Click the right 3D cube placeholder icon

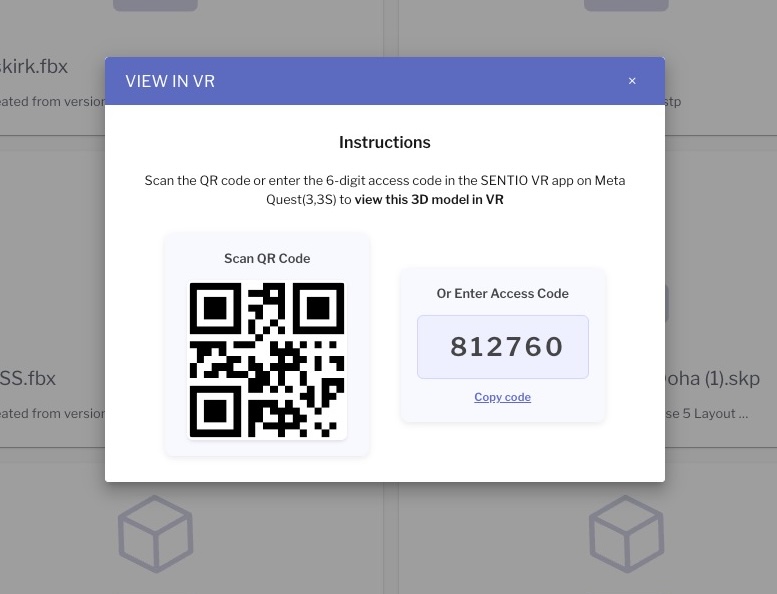click(626, 534)
